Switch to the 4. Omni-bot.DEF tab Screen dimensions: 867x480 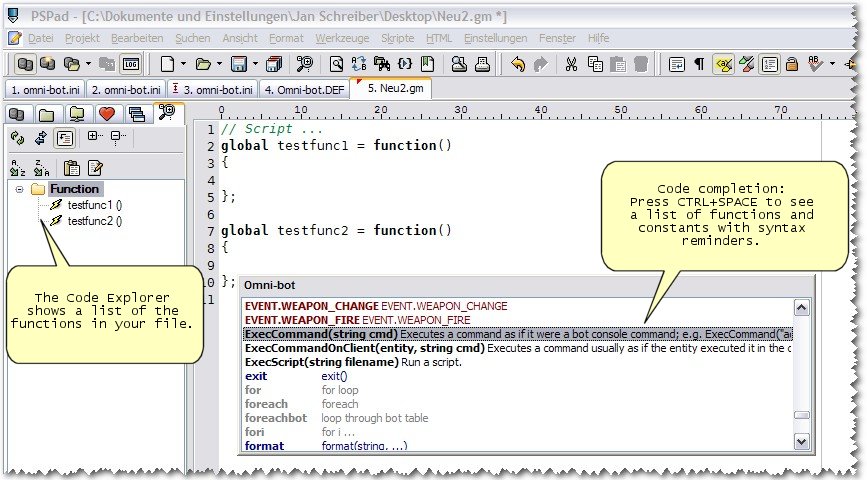[304, 90]
